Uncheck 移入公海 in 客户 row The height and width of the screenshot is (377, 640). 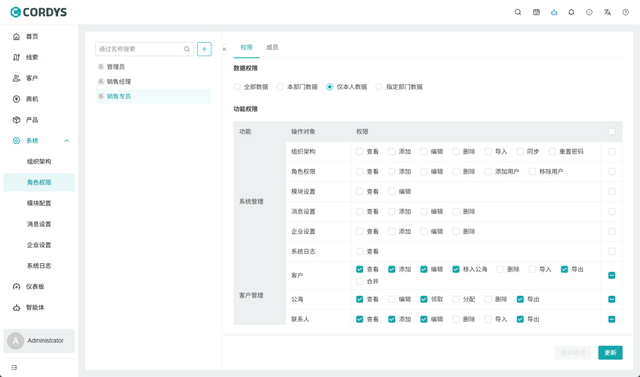coord(456,269)
